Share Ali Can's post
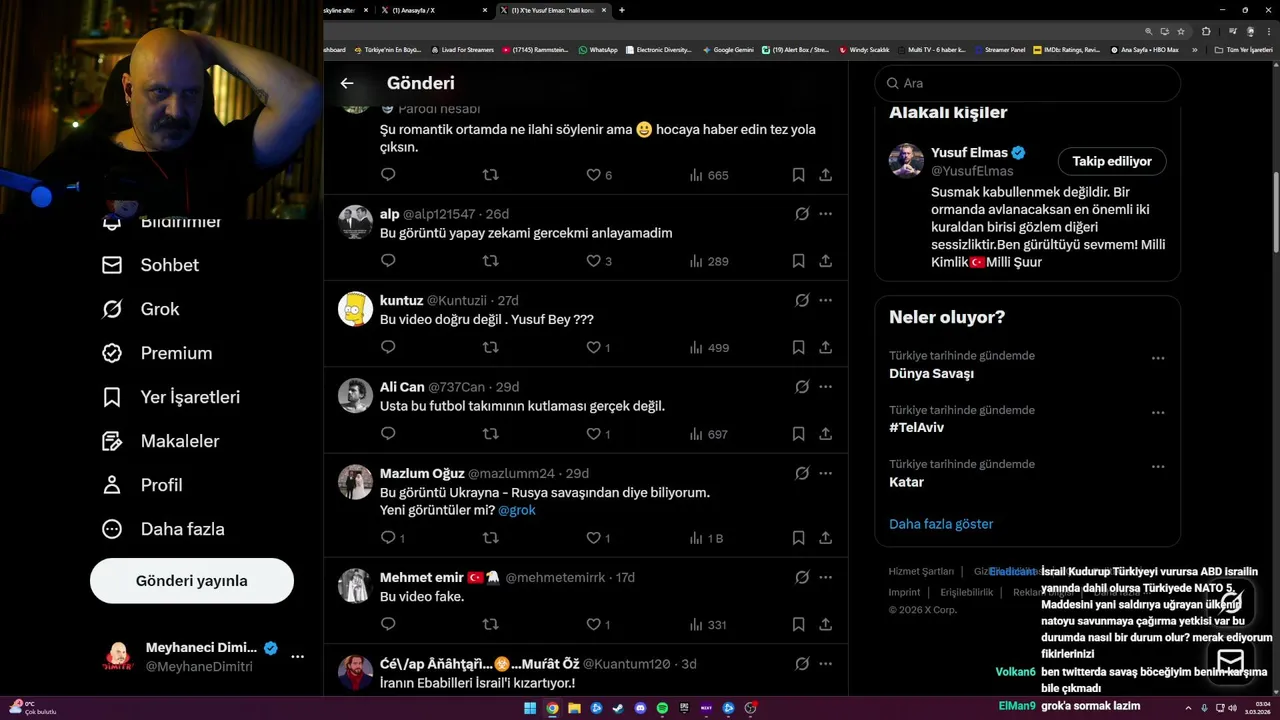This screenshot has height=720, width=1280. pos(826,434)
